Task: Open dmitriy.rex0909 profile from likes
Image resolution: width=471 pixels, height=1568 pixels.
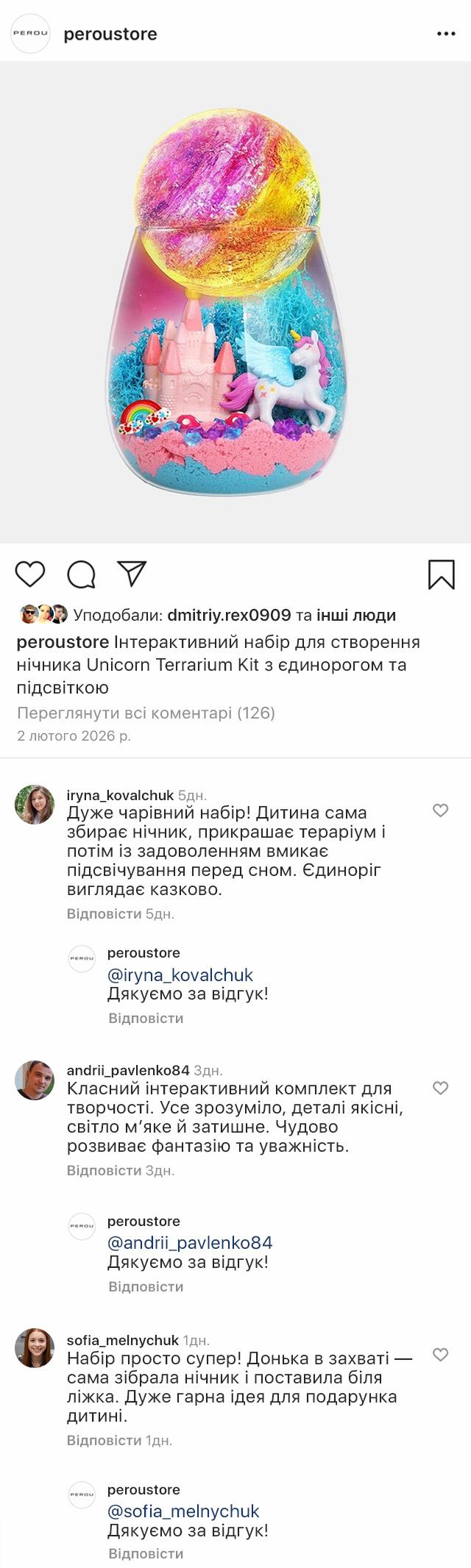Action: (229, 615)
